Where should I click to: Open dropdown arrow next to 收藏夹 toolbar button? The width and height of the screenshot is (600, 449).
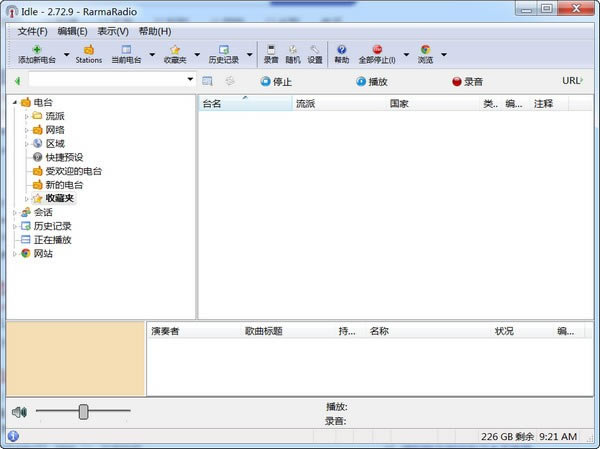point(197,54)
